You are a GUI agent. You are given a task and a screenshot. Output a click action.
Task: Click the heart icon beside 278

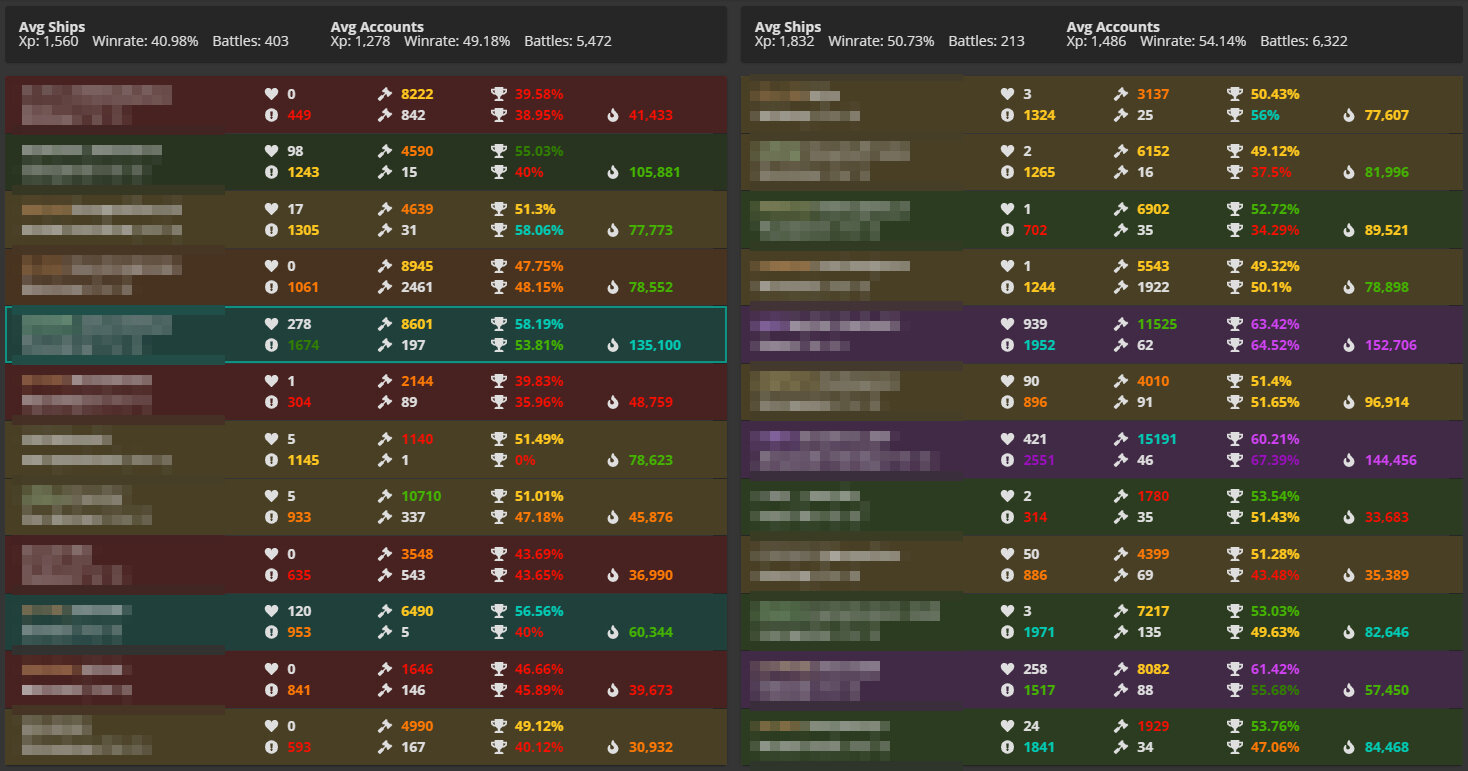coord(271,324)
